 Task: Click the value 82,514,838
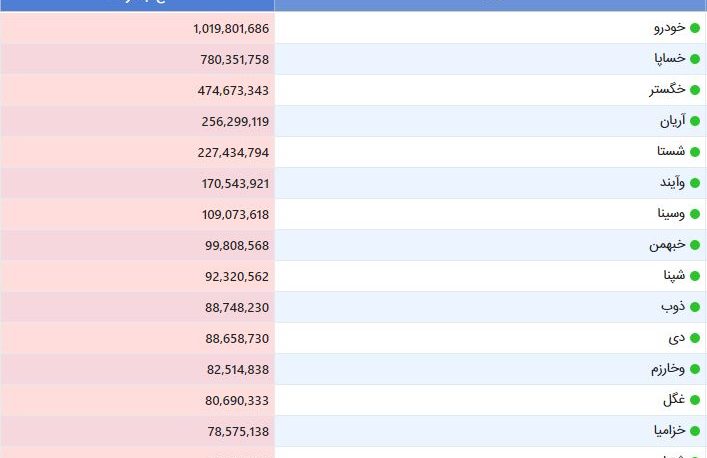pyautogui.click(x=238, y=370)
